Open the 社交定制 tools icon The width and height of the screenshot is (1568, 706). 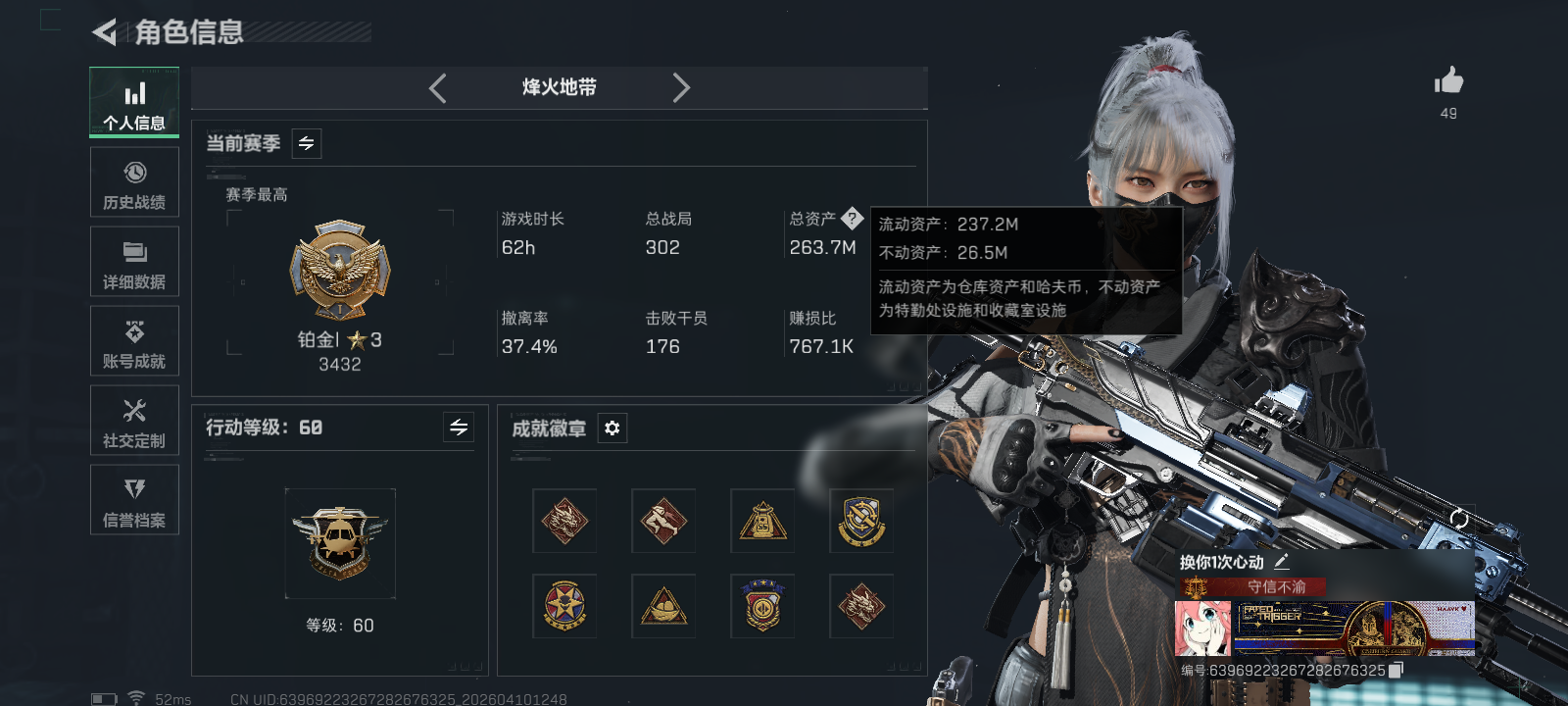[x=134, y=421]
